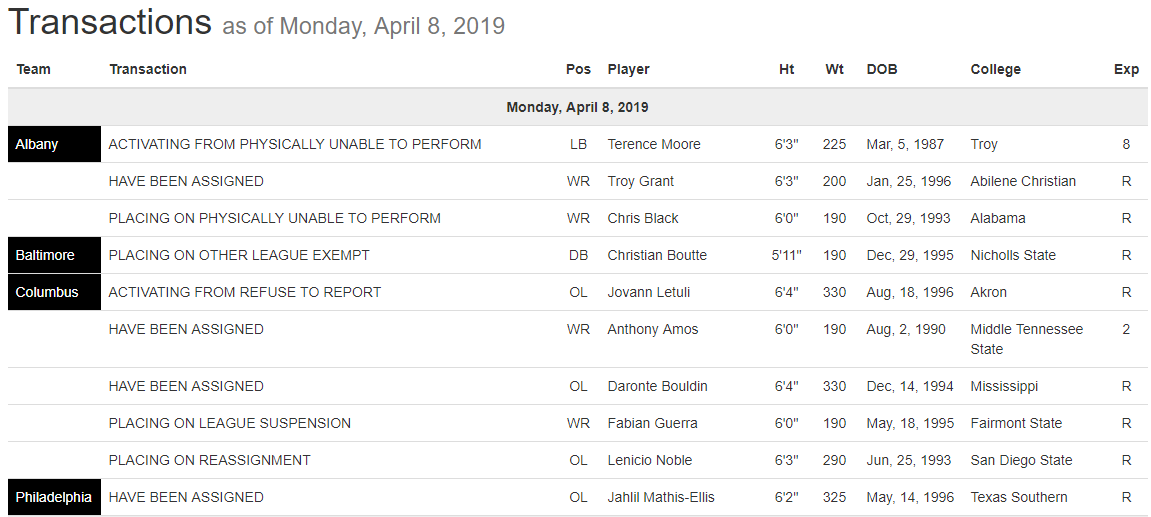Click Christian Boutte player name
1151x517 pixels.
click(x=657, y=255)
